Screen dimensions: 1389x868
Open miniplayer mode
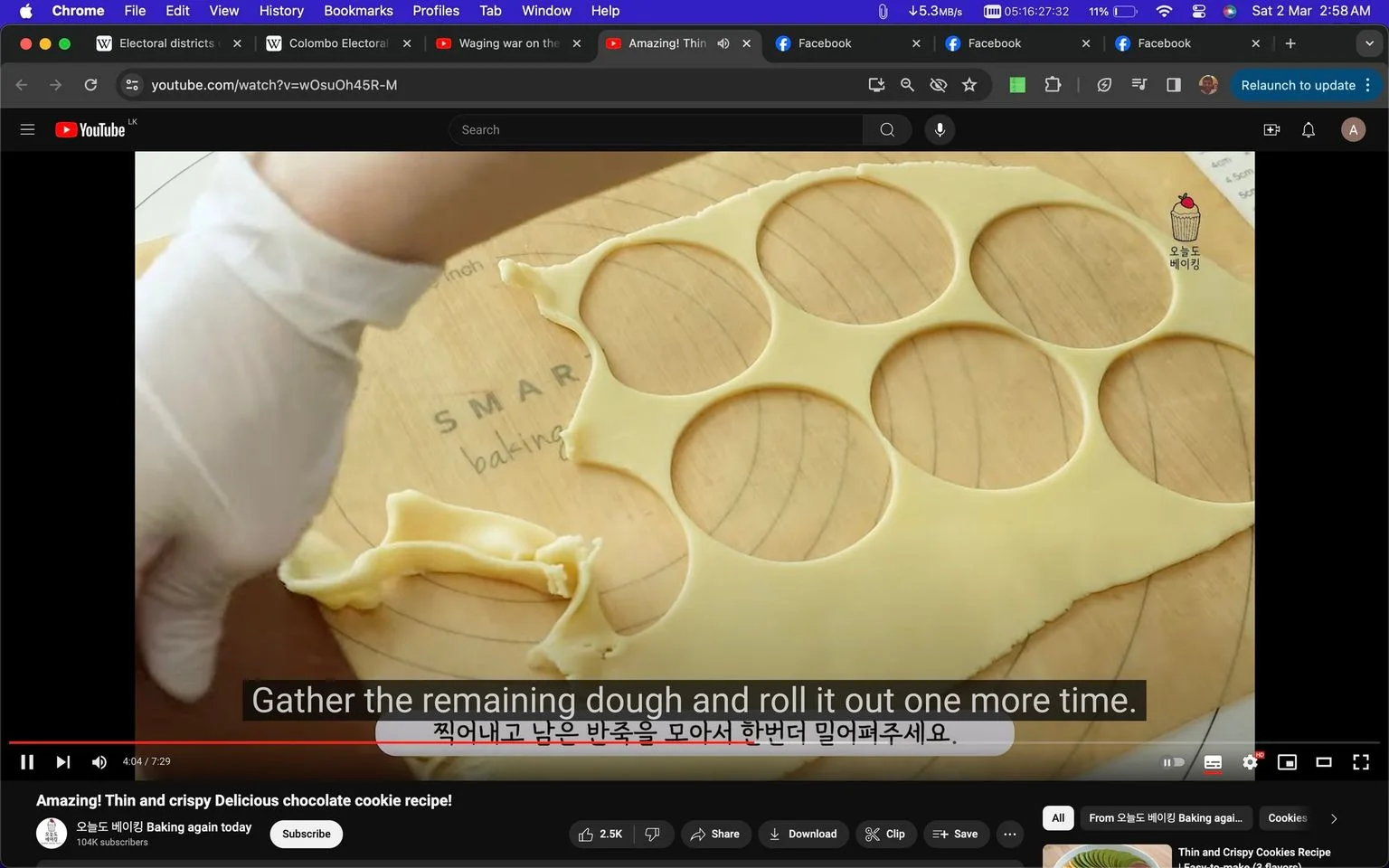tap(1287, 762)
